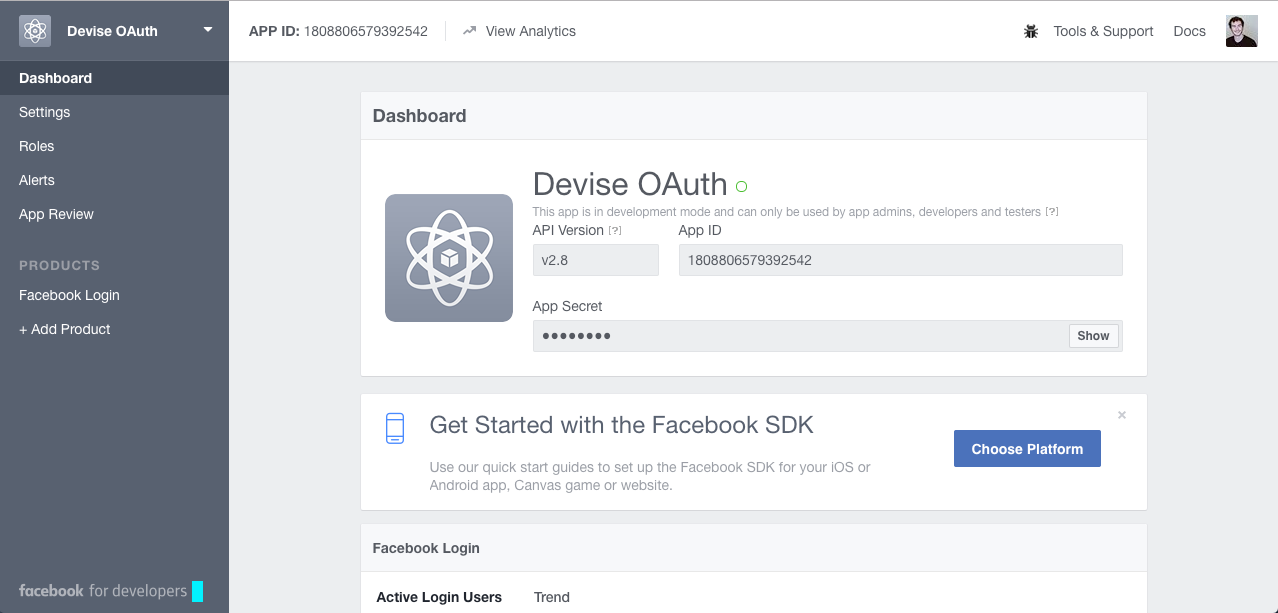
Task: Show the App Secret value
Action: [1093, 336]
